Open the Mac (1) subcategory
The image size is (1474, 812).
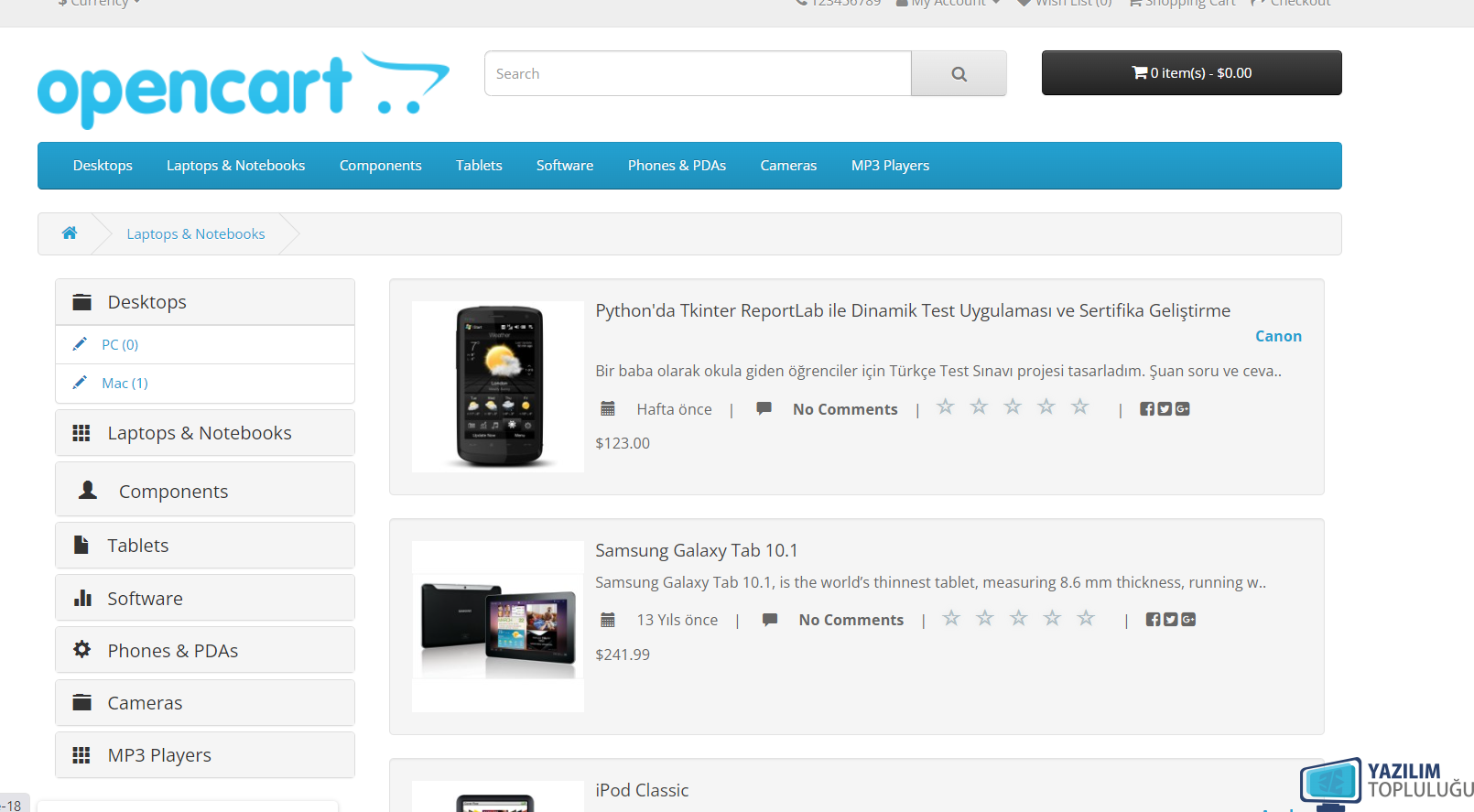point(125,384)
